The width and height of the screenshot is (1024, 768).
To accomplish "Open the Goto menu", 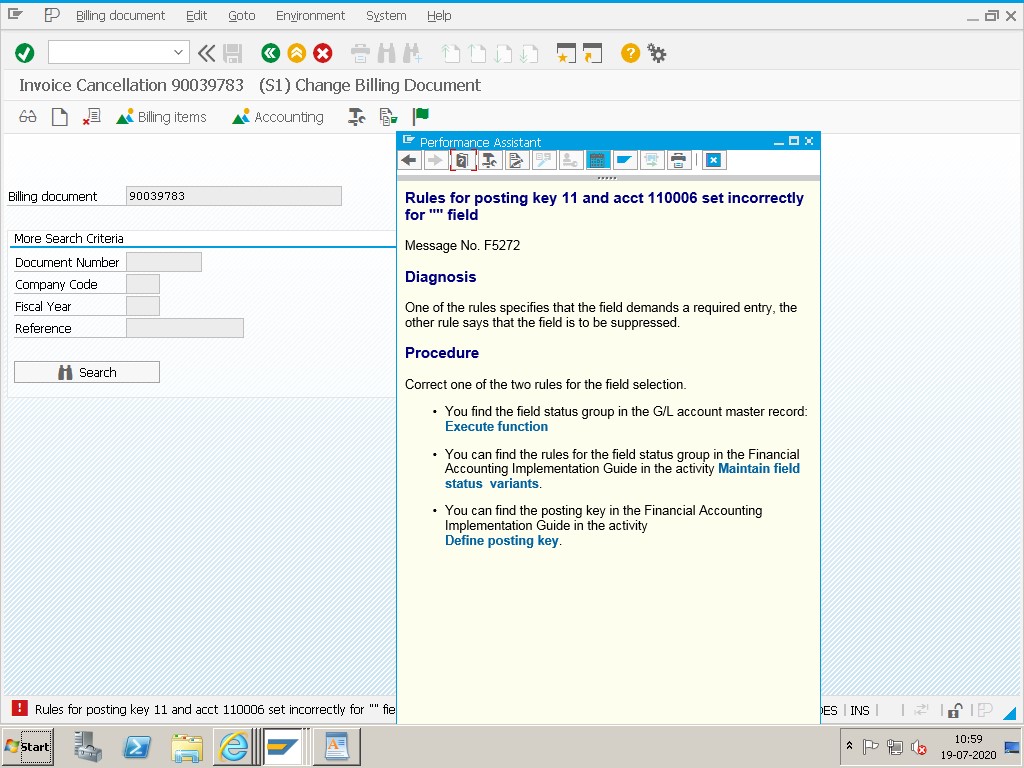I will tap(242, 16).
